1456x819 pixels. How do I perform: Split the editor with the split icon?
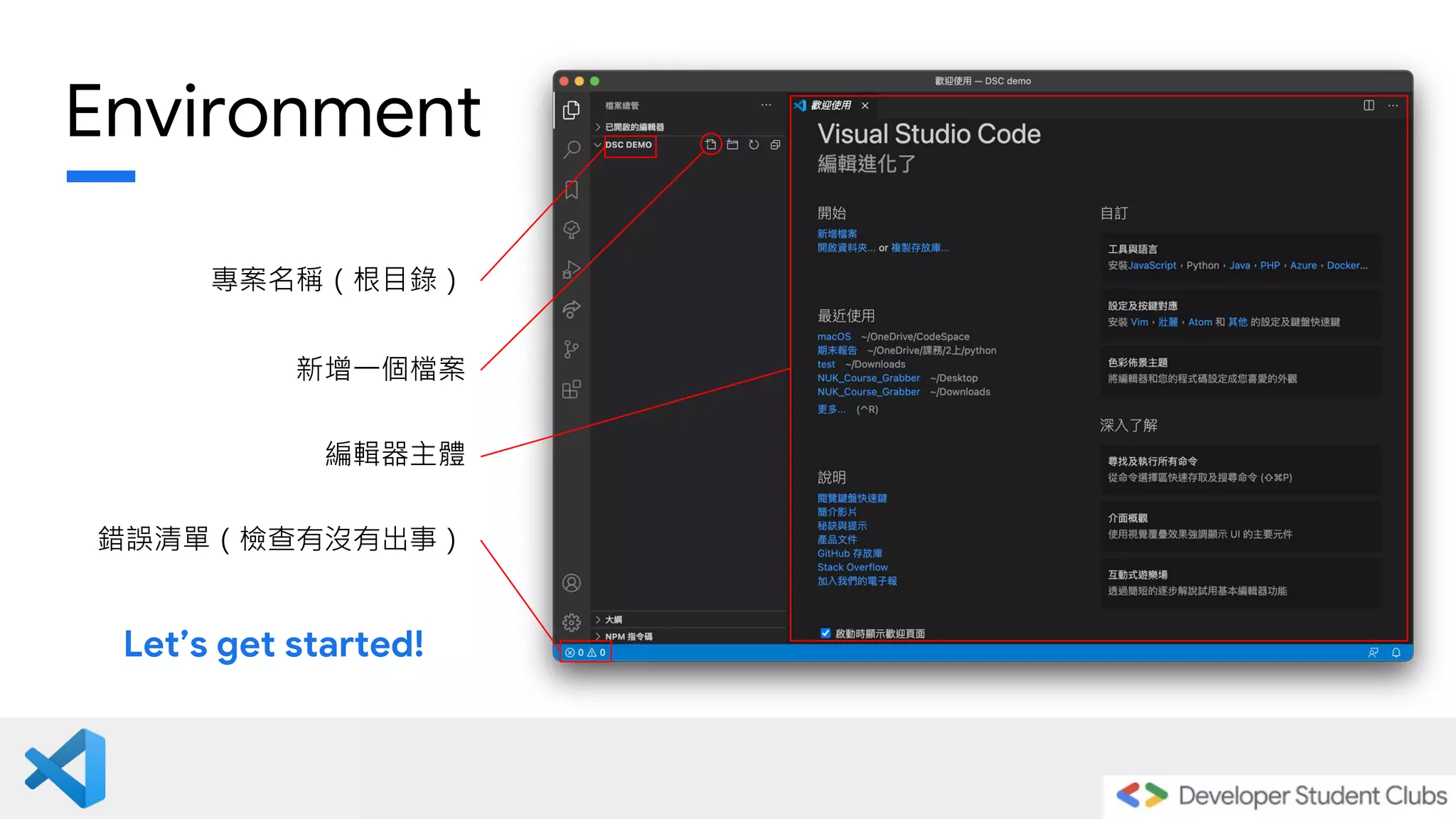pos(1369,105)
